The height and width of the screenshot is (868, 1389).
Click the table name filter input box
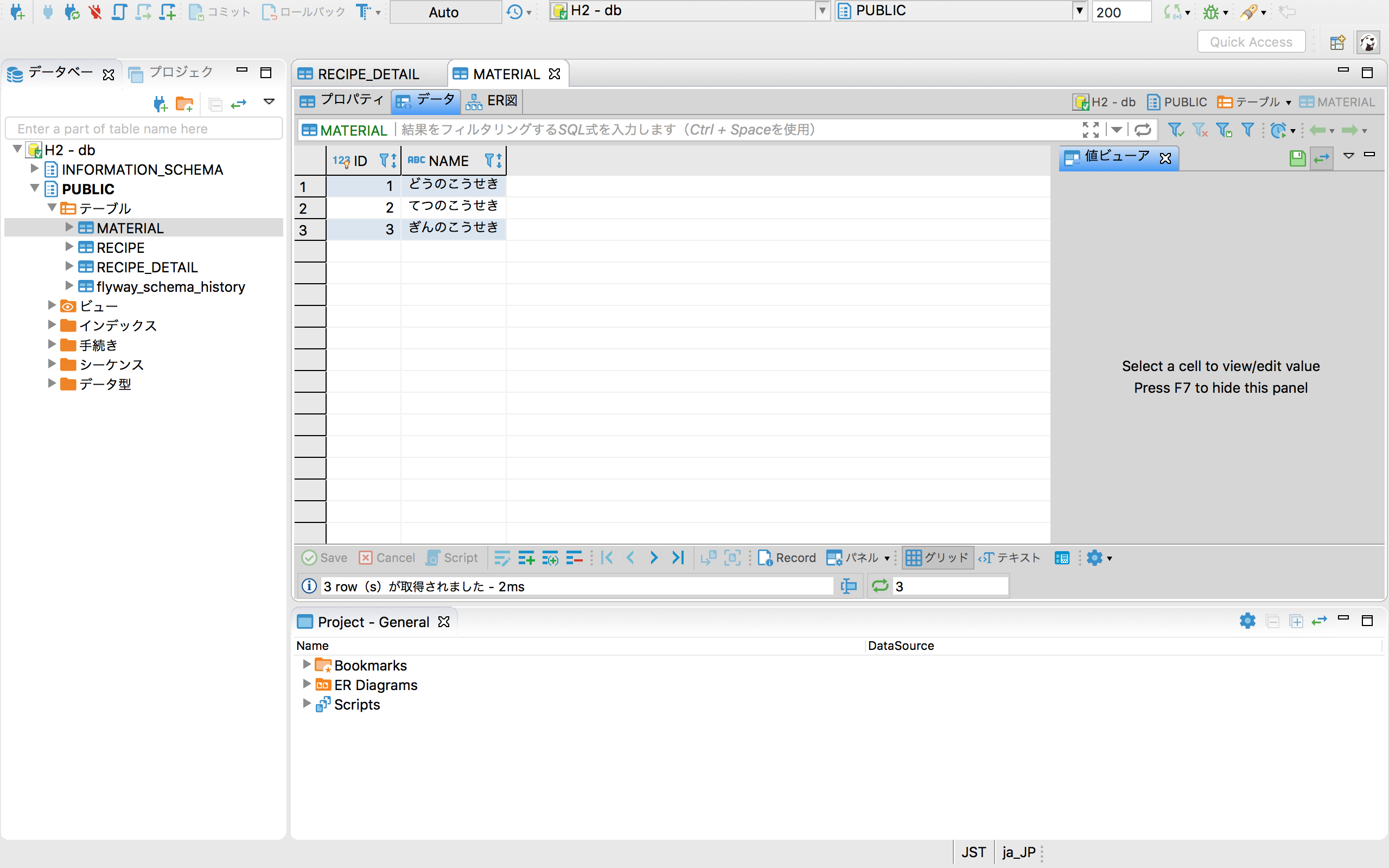click(x=143, y=128)
